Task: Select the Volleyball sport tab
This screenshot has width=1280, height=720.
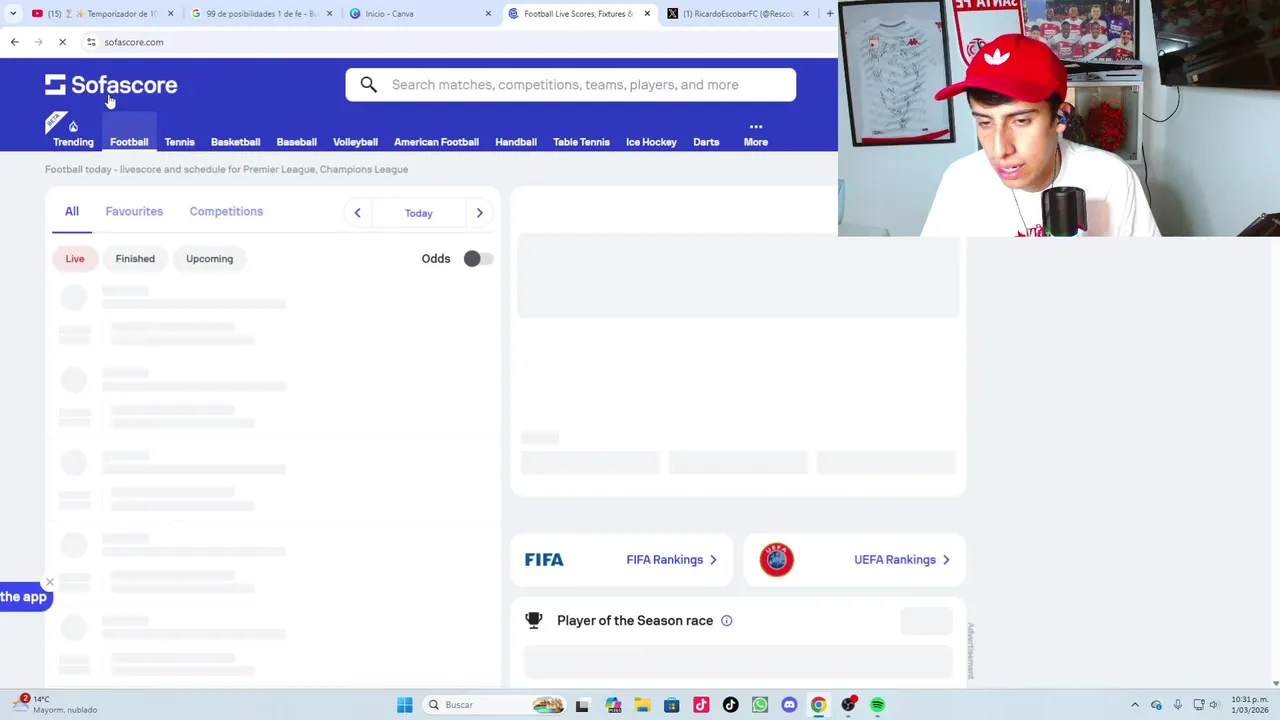Action: (x=355, y=142)
